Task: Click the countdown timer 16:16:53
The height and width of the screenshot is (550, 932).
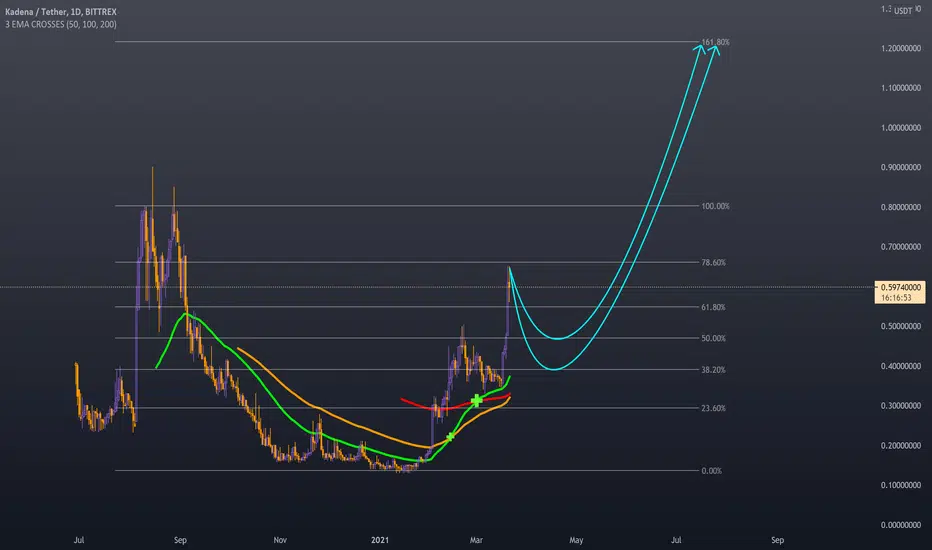Action: [x=896, y=297]
